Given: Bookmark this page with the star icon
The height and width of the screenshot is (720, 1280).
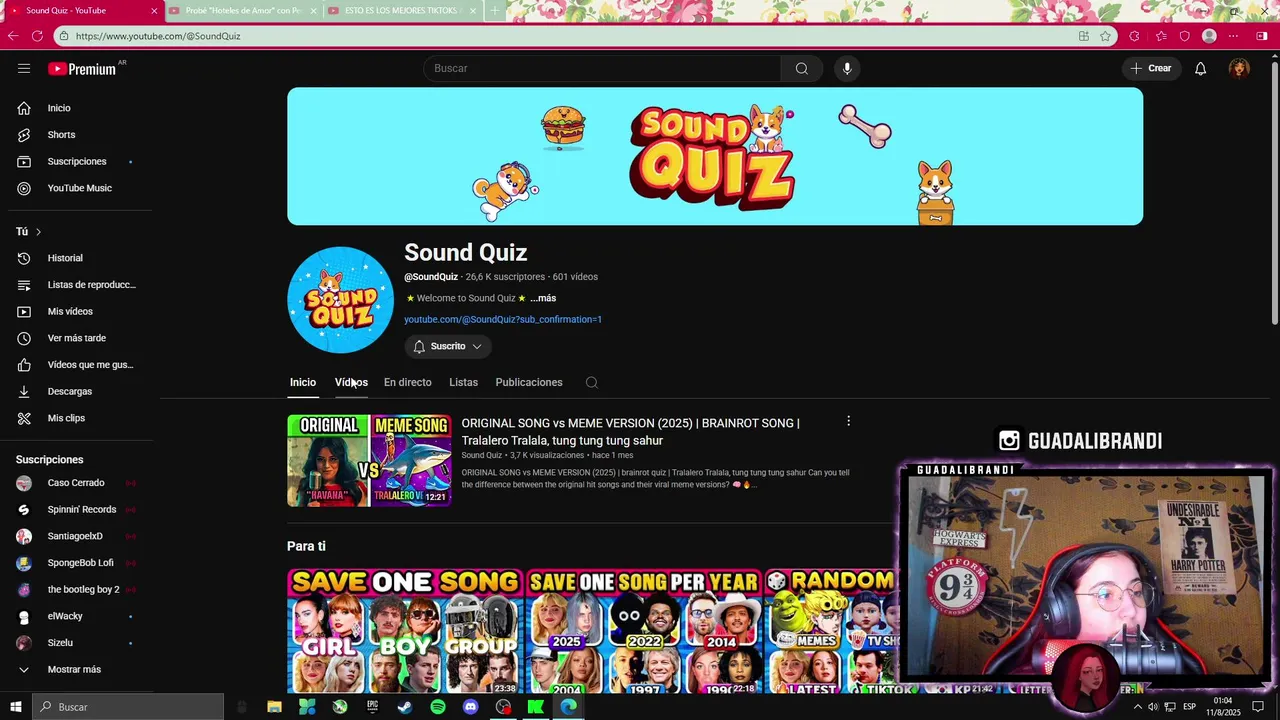Looking at the screenshot, I should click(x=1105, y=36).
